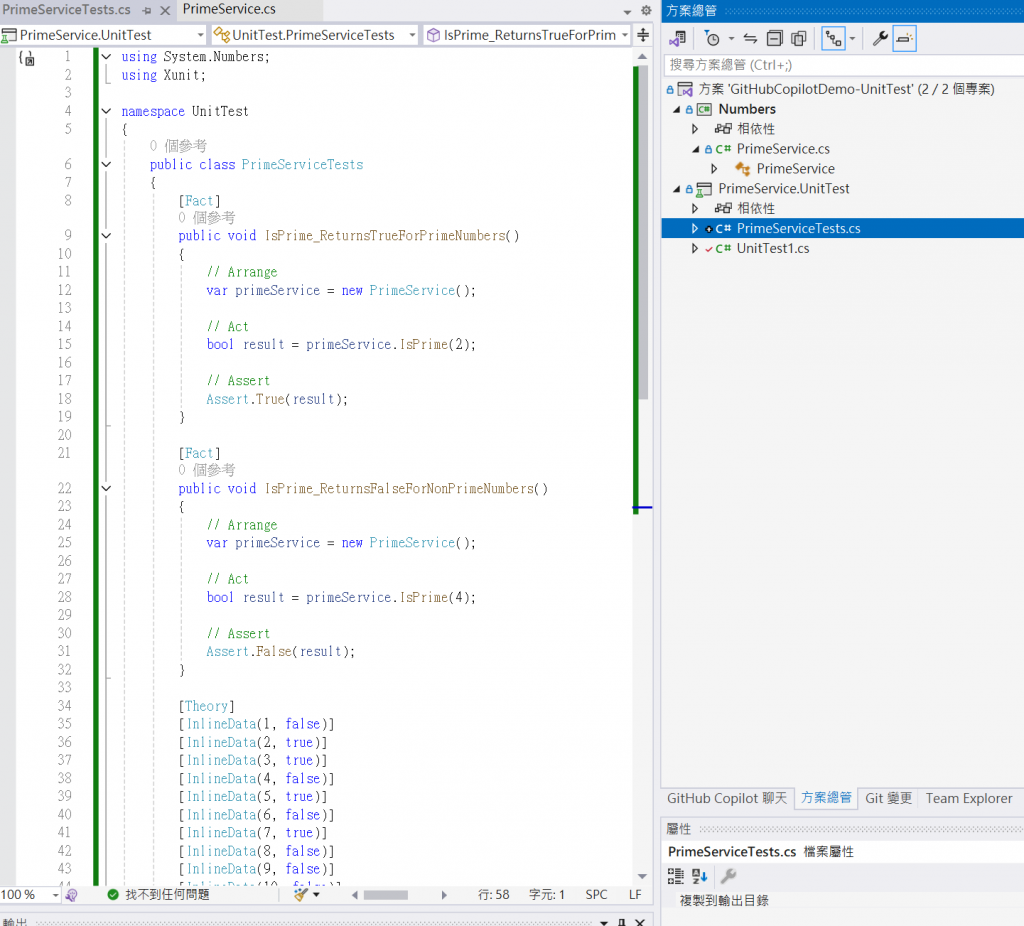Click the code cleanup broom icon
Screen dimensions: 1024x926
pos(300,895)
